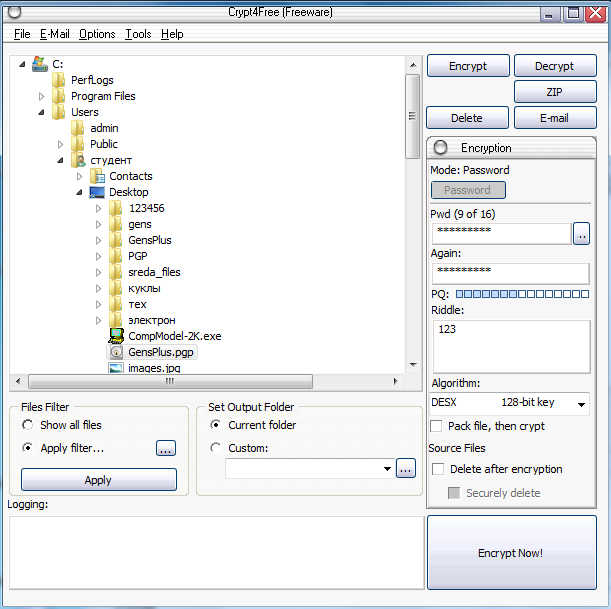
Task: Click the GensPlus folder icon
Action: (x=116, y=240)
